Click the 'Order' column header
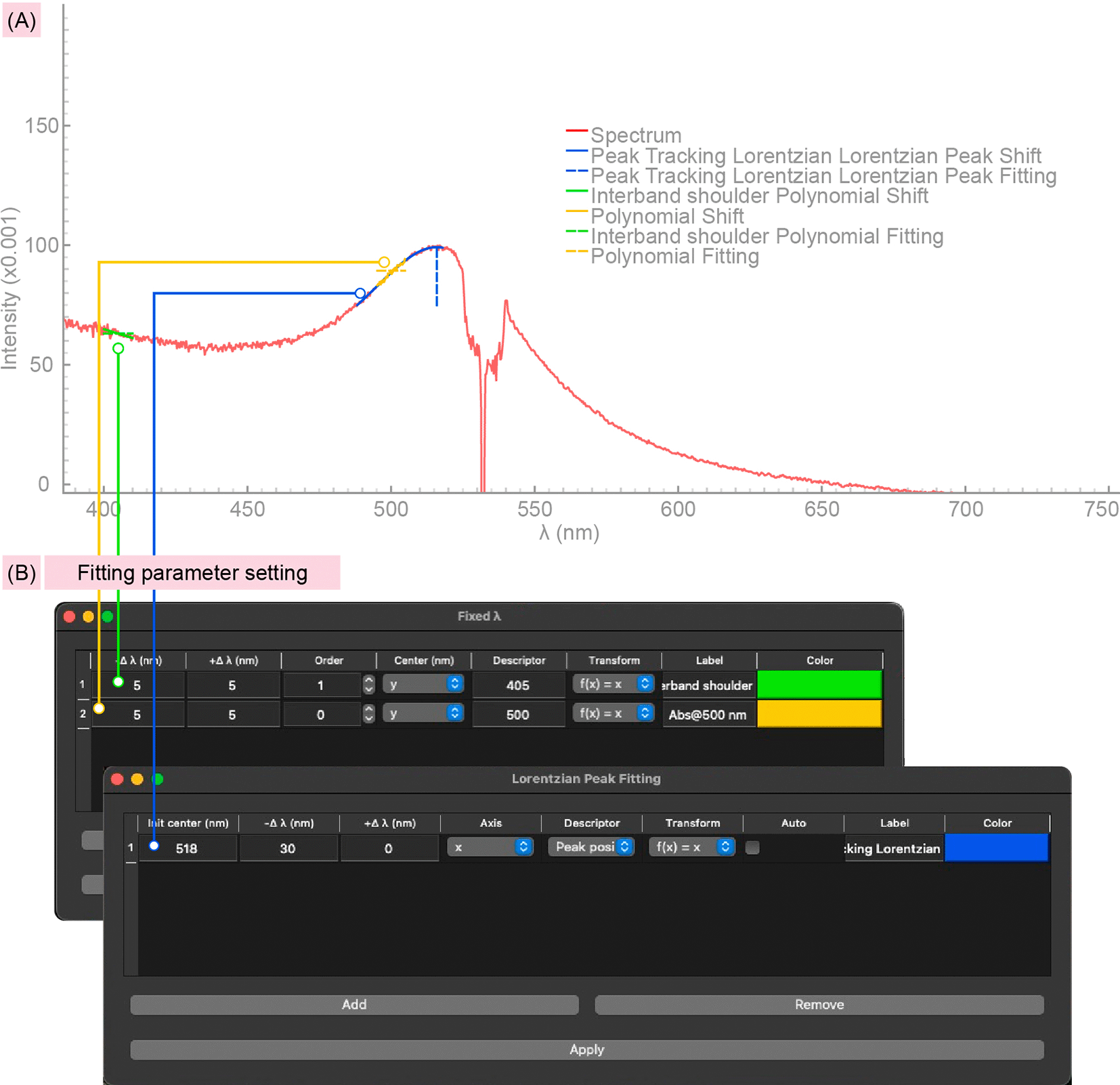 (329, 660)
